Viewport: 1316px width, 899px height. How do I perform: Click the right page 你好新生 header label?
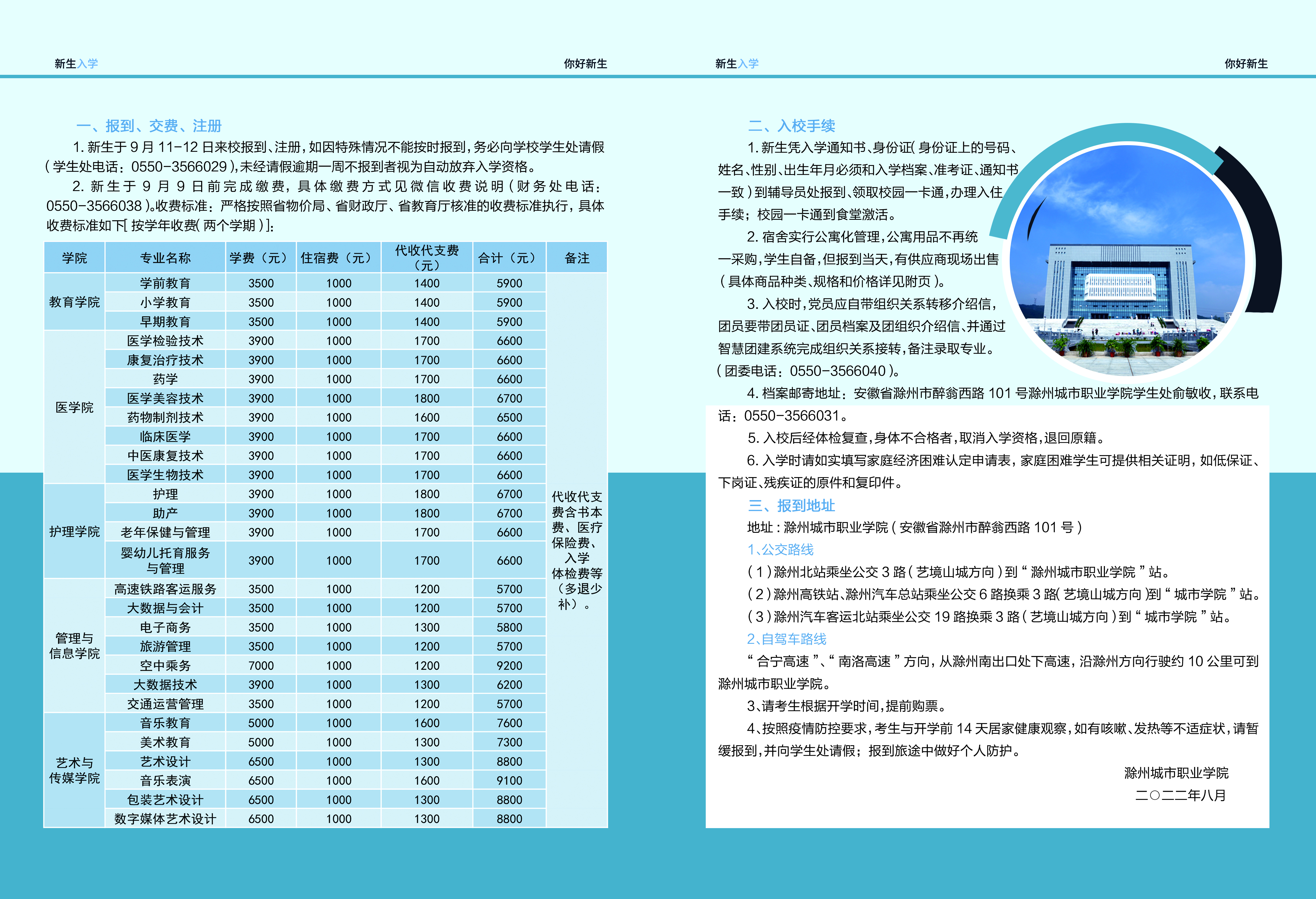(x=1246, y=64)
